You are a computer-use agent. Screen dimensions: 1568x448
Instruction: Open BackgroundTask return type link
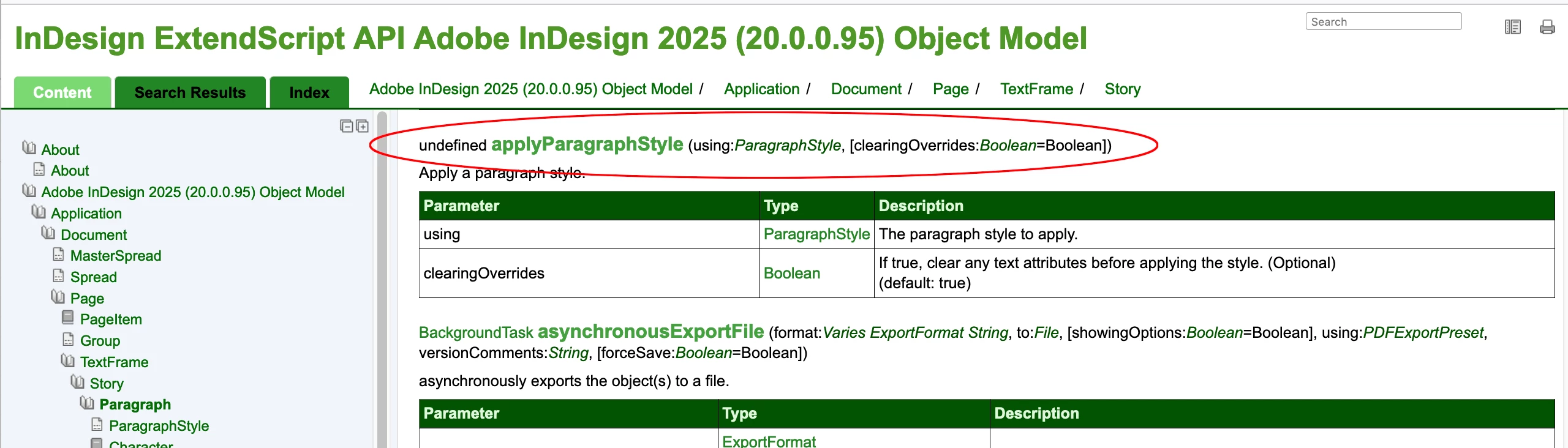476,333
